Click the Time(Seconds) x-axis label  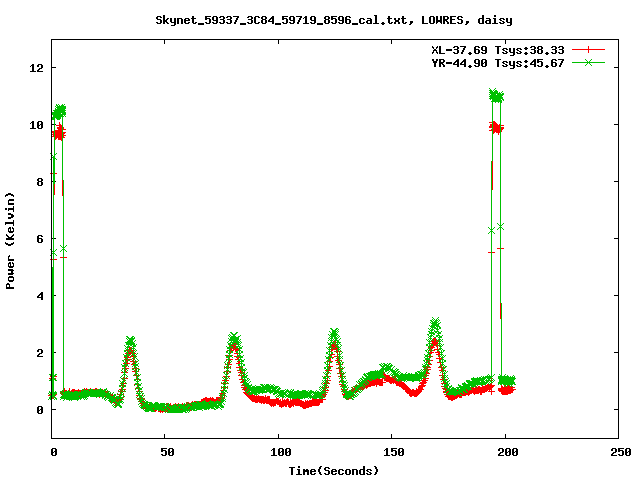point(334,471)
